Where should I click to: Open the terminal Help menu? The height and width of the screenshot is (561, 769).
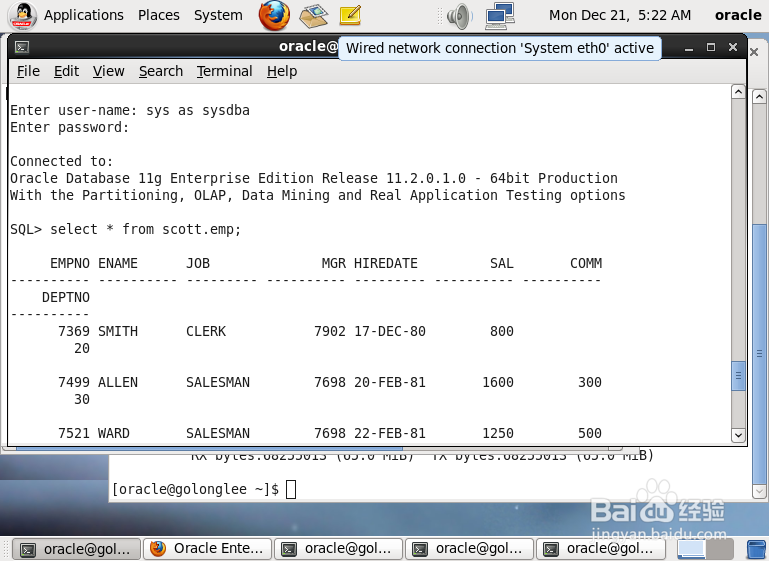click(x=282, y=71)
